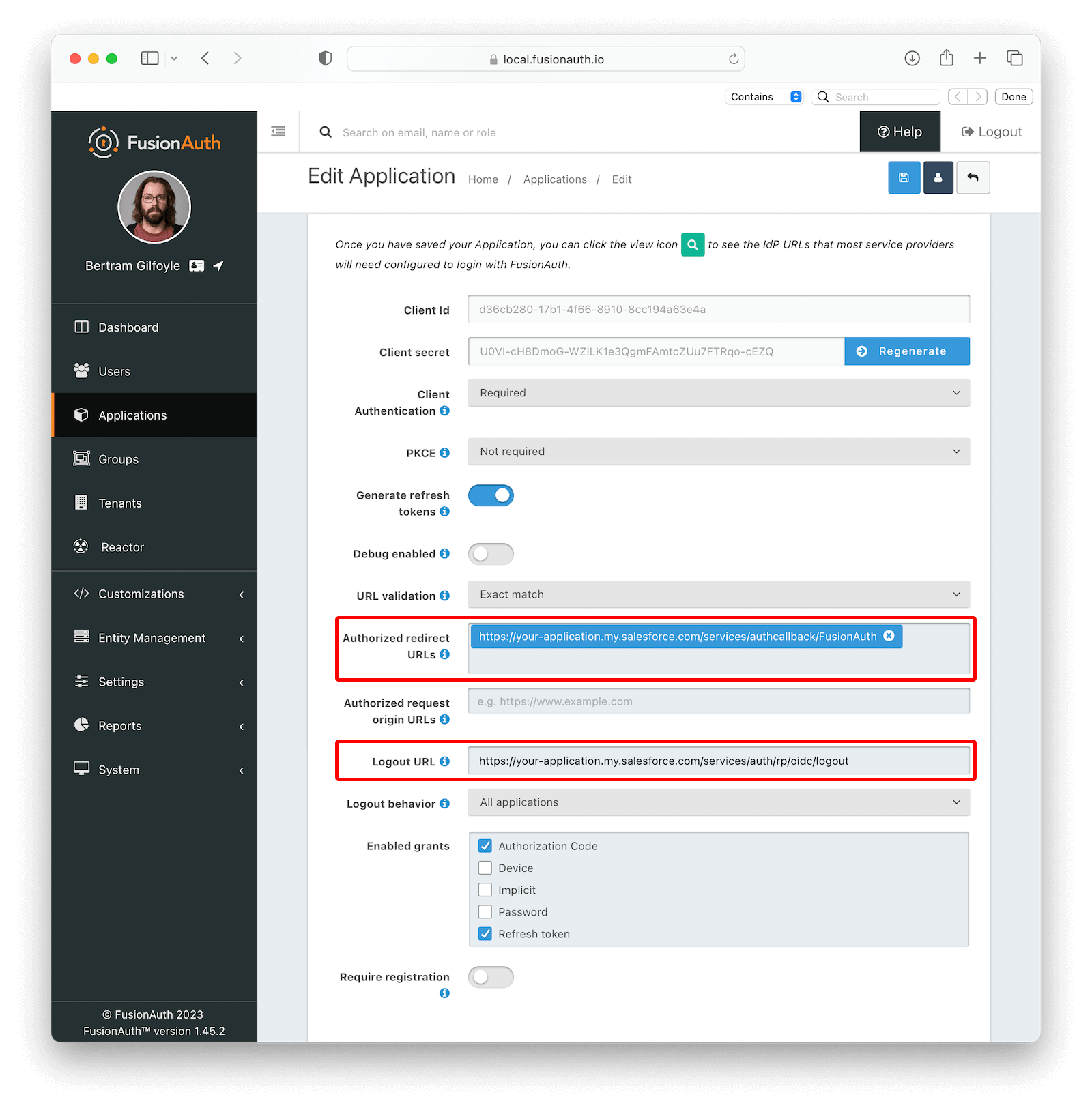Click the Debug enabled info icon
This screenshot has height=1110, width=1092.
click(444, 554)
